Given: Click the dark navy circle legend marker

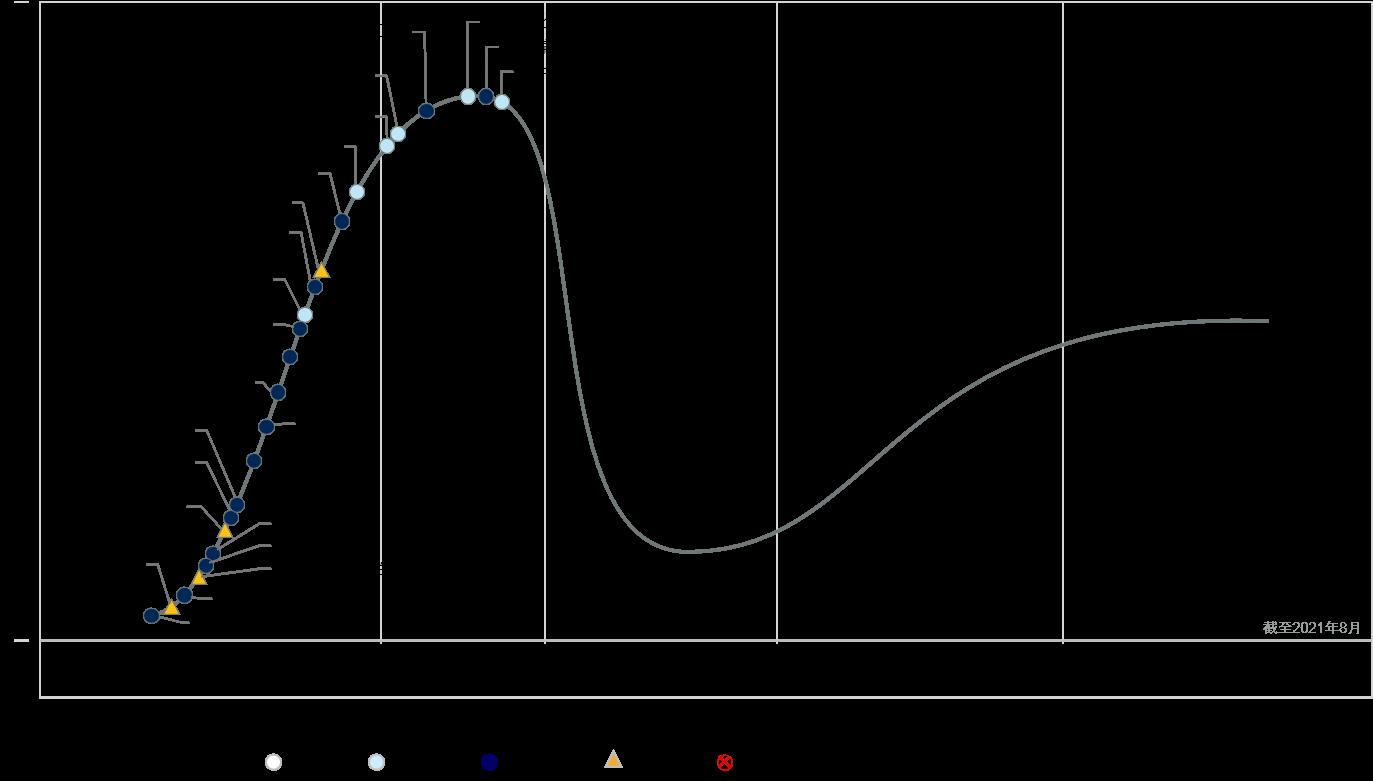Looking at the screenshot, I should (x=489, y=762).
